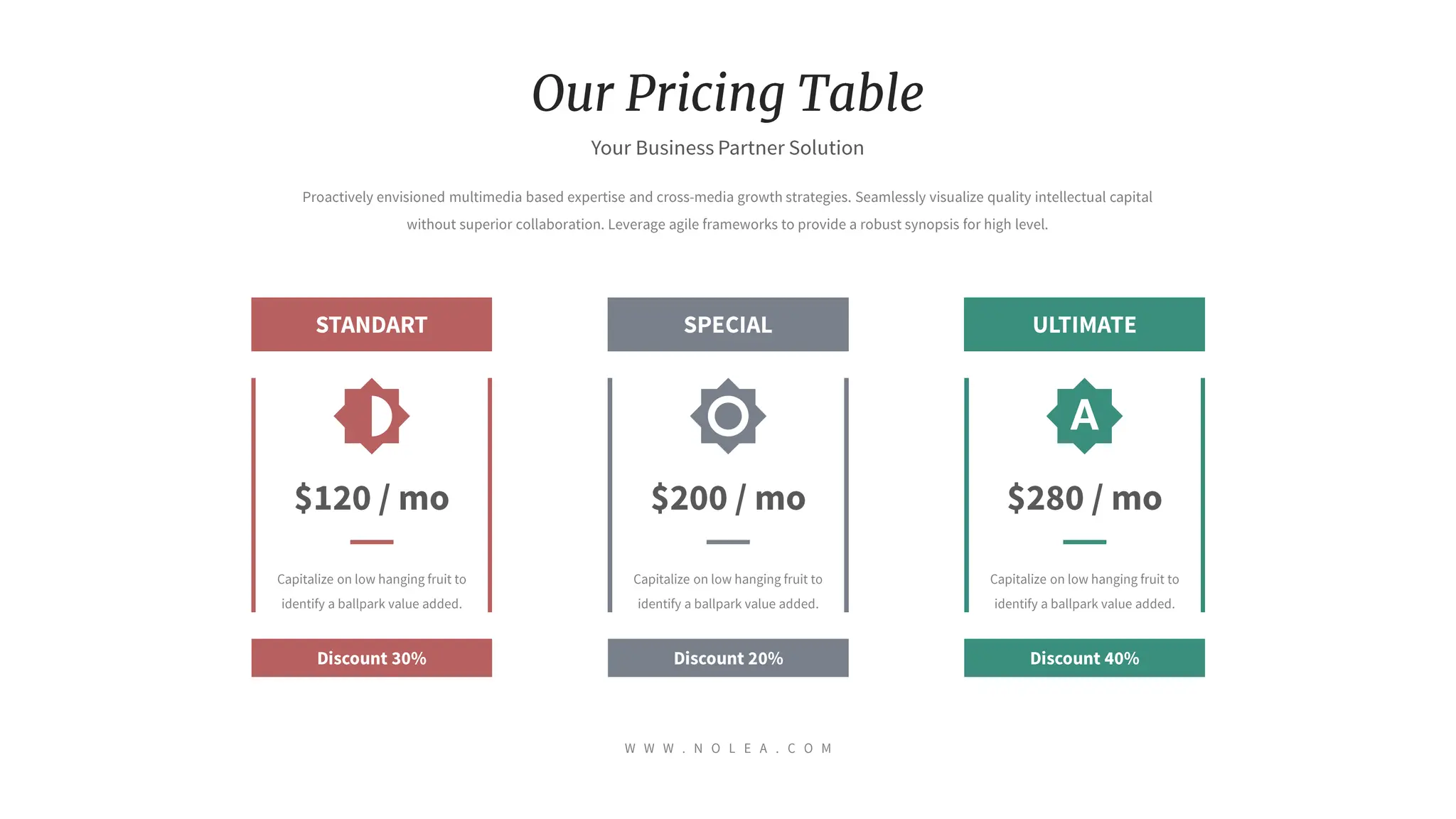Screen dimensions: 1456x819
Task: Click the Discount 30% button
Action: coord(371,658)
